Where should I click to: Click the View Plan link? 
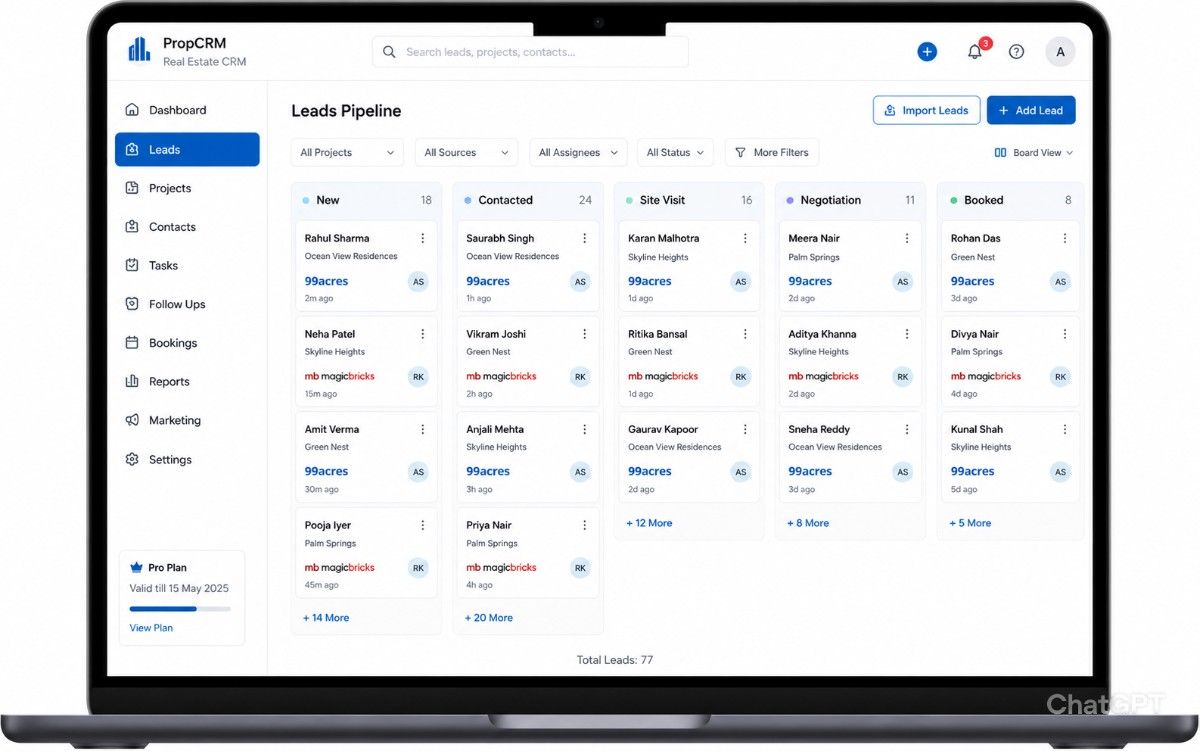coord(151,628)
